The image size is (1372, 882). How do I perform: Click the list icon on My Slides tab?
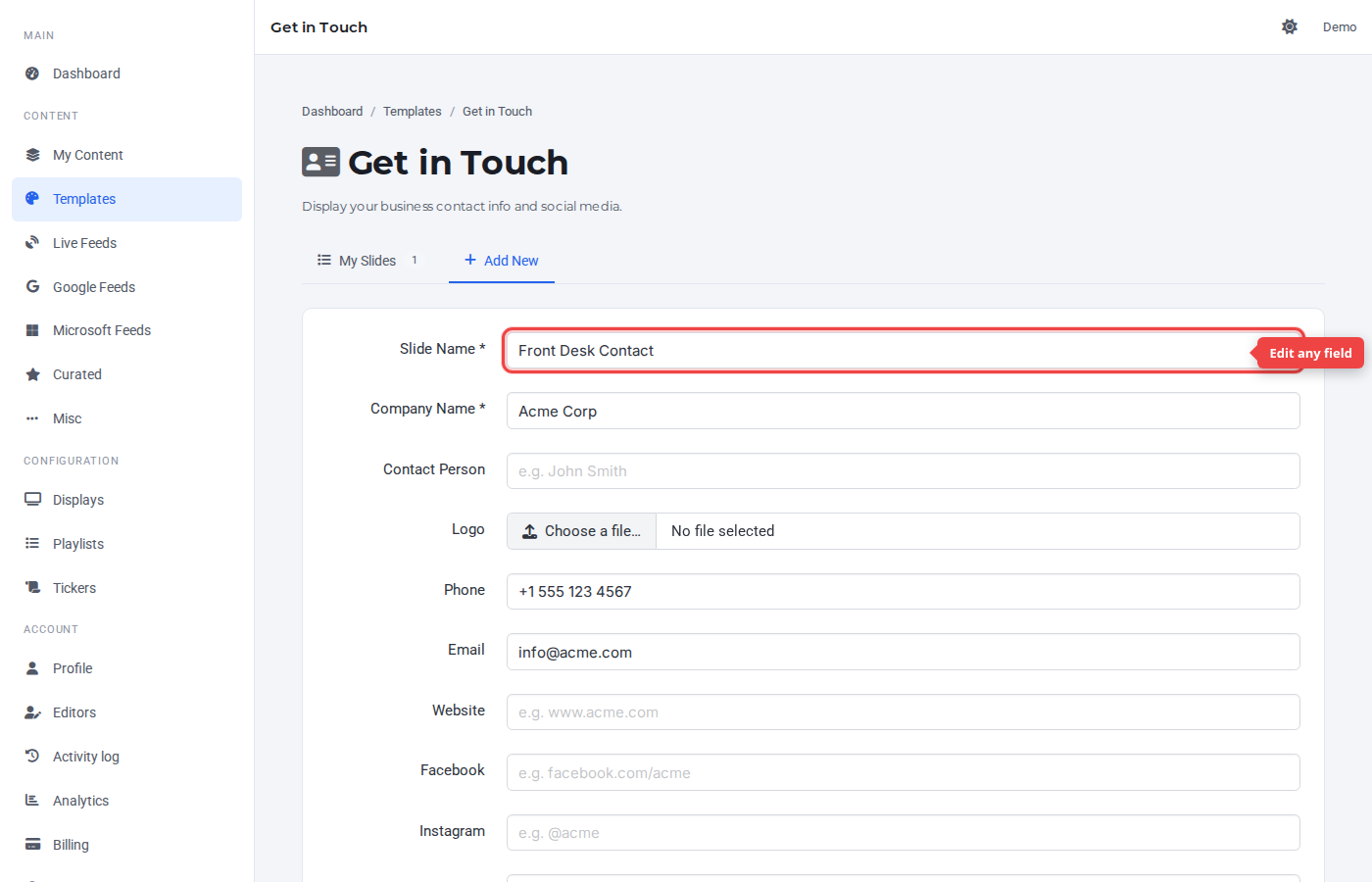point(324,261)
